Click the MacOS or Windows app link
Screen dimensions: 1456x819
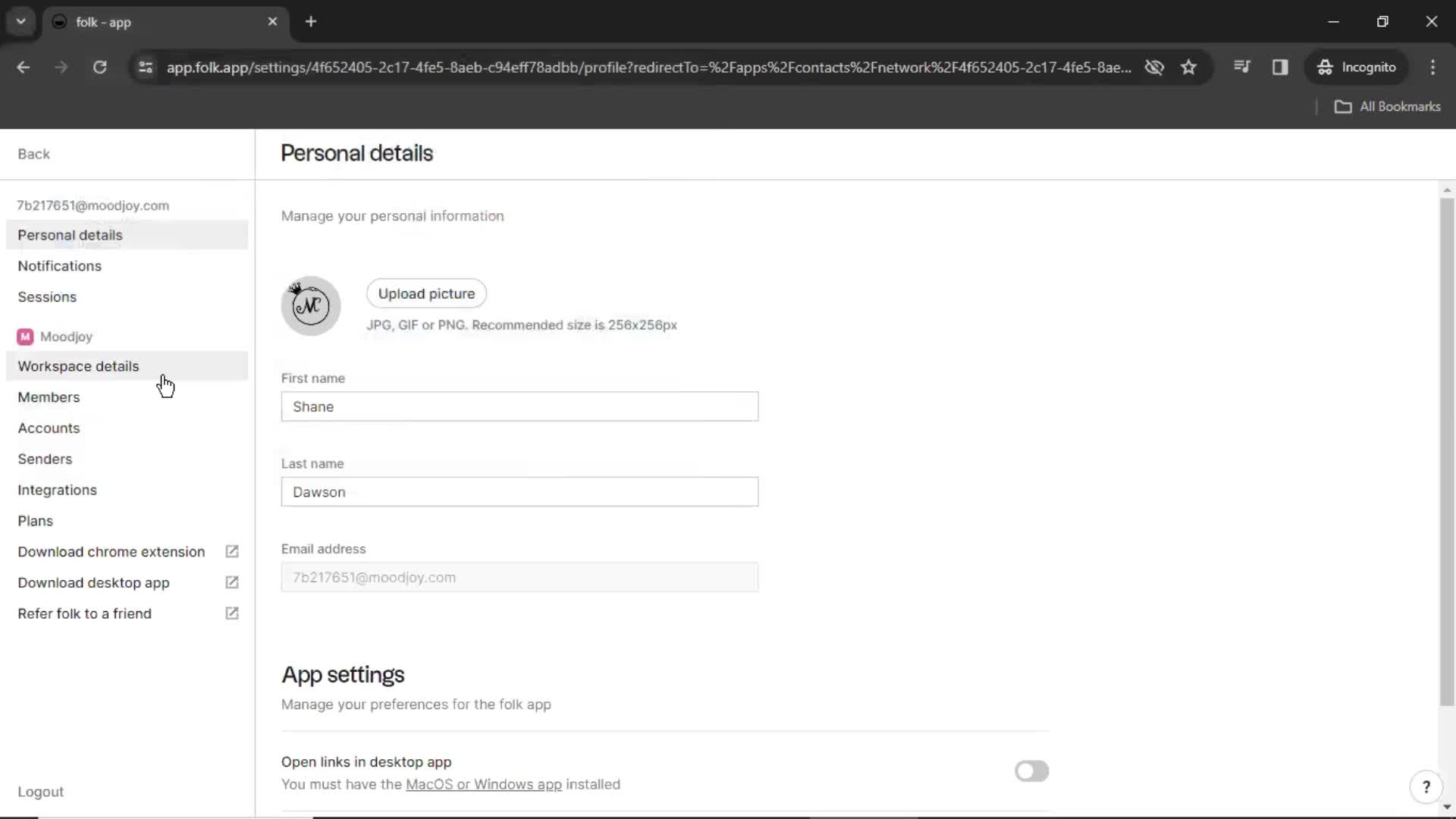(x=484, y=784)
